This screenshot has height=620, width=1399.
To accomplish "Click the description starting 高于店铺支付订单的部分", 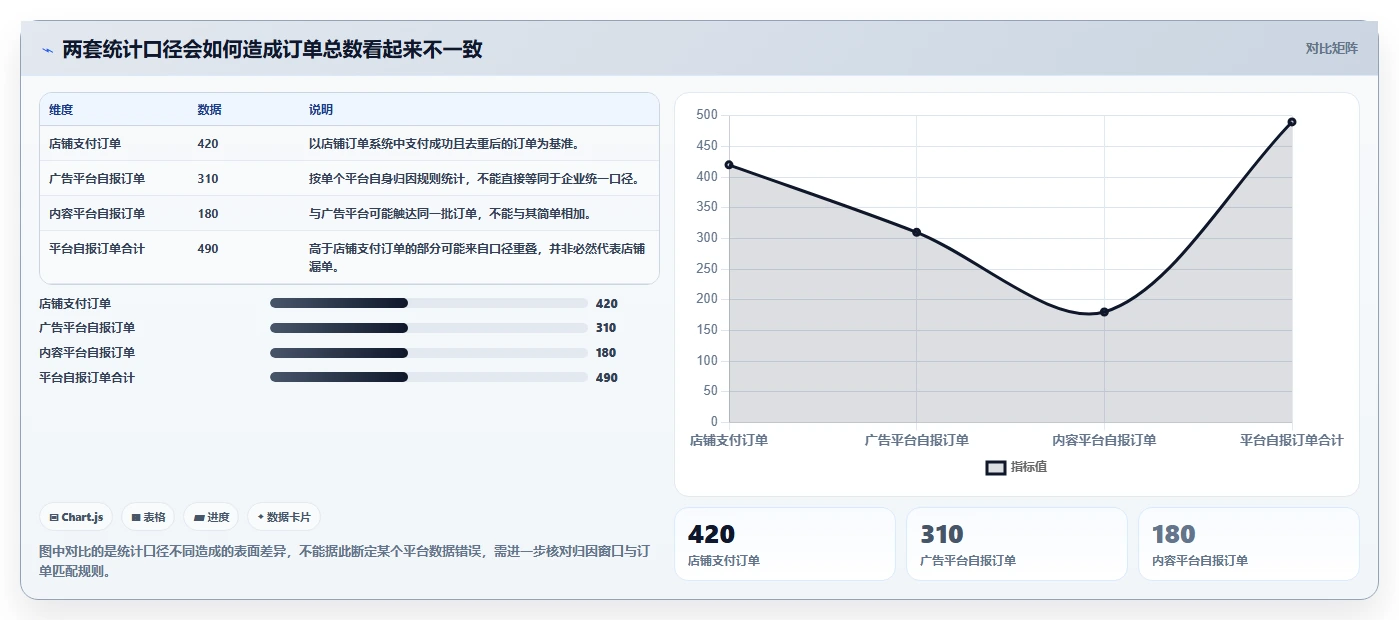I will click(477, 258).
